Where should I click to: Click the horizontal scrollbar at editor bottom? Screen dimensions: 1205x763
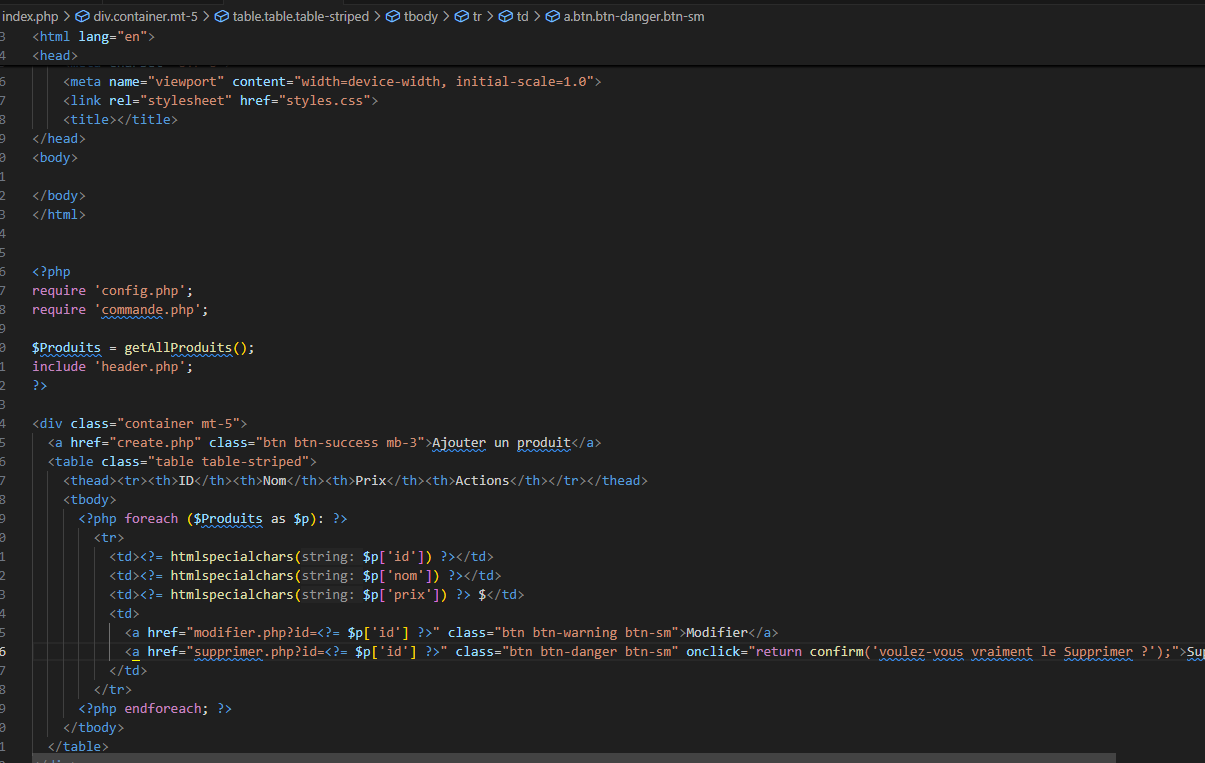click(600, 758)
